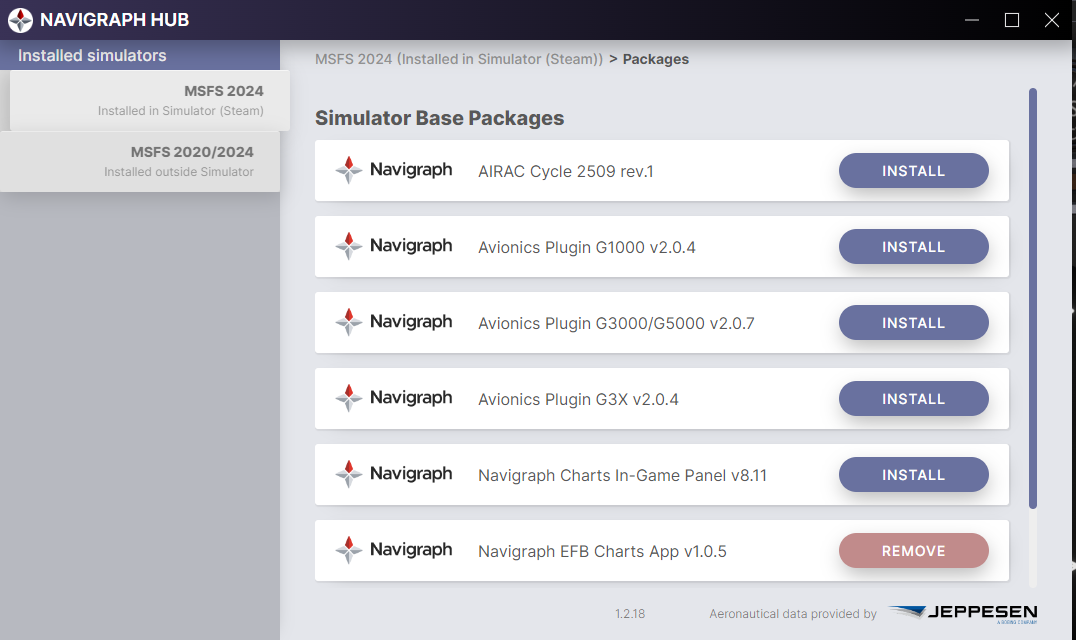Click the Navigraph logo on EFB Charts App row

[394, 550]
